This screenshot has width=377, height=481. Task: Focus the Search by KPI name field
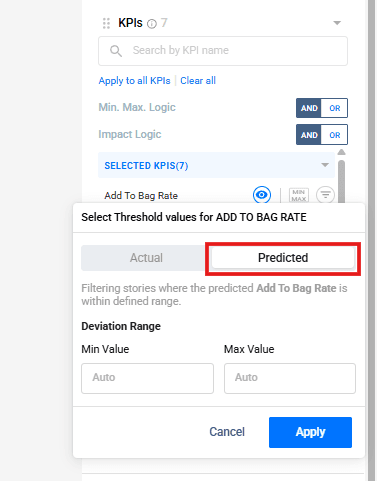tap(223, 51)
